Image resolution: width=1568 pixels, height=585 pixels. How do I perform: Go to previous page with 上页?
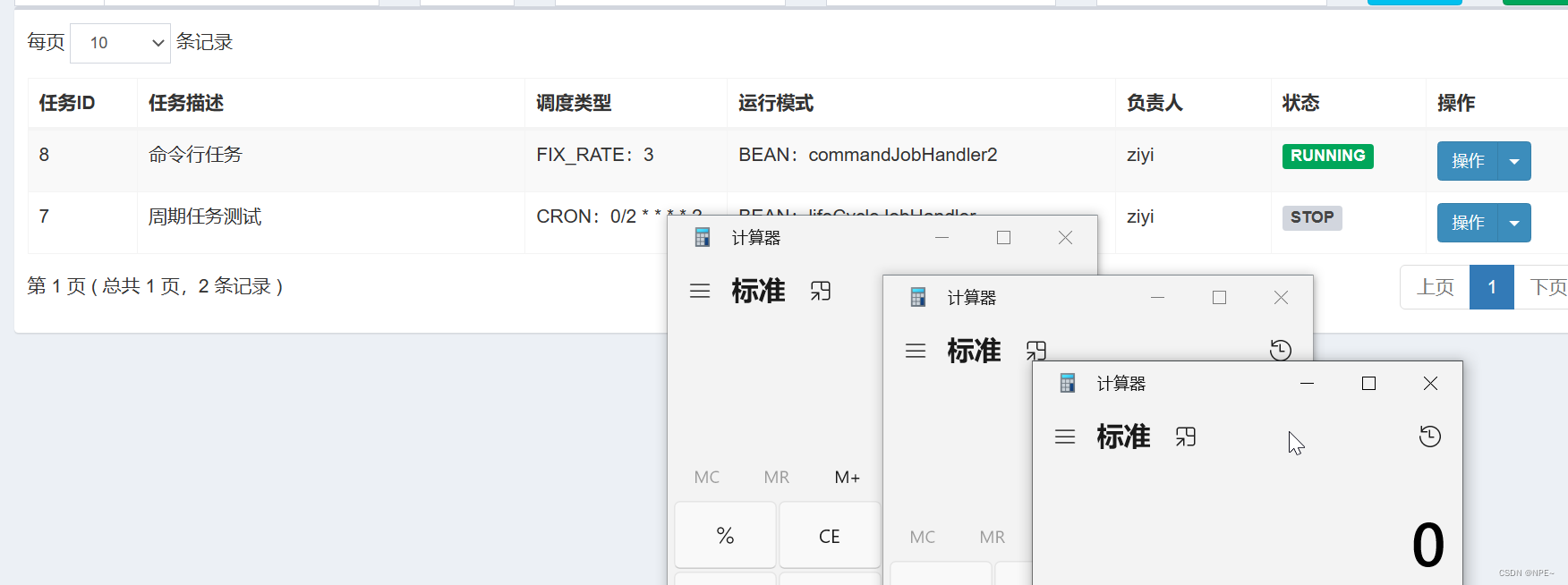(x=1435, y=287)
